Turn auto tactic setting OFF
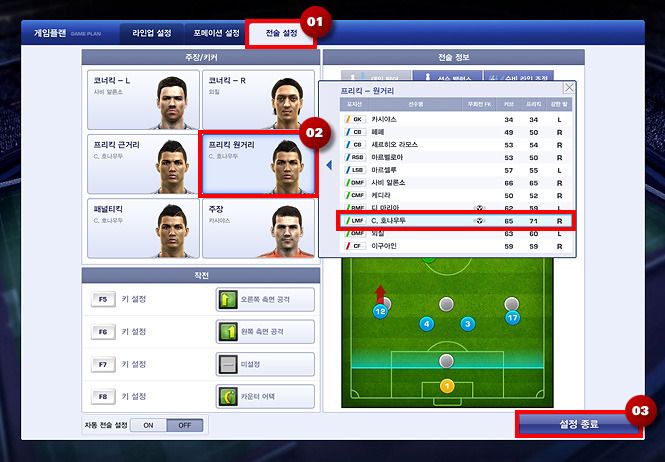 (x=184, y=425)
